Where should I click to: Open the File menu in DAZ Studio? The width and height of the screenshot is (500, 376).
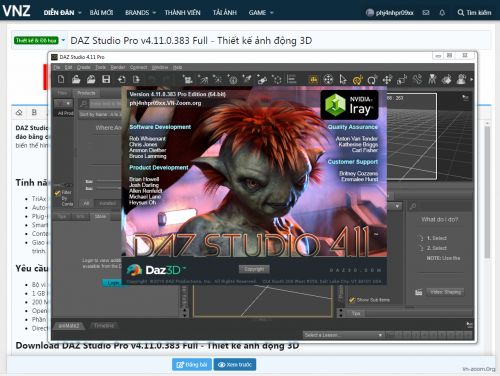click(57, 67)
